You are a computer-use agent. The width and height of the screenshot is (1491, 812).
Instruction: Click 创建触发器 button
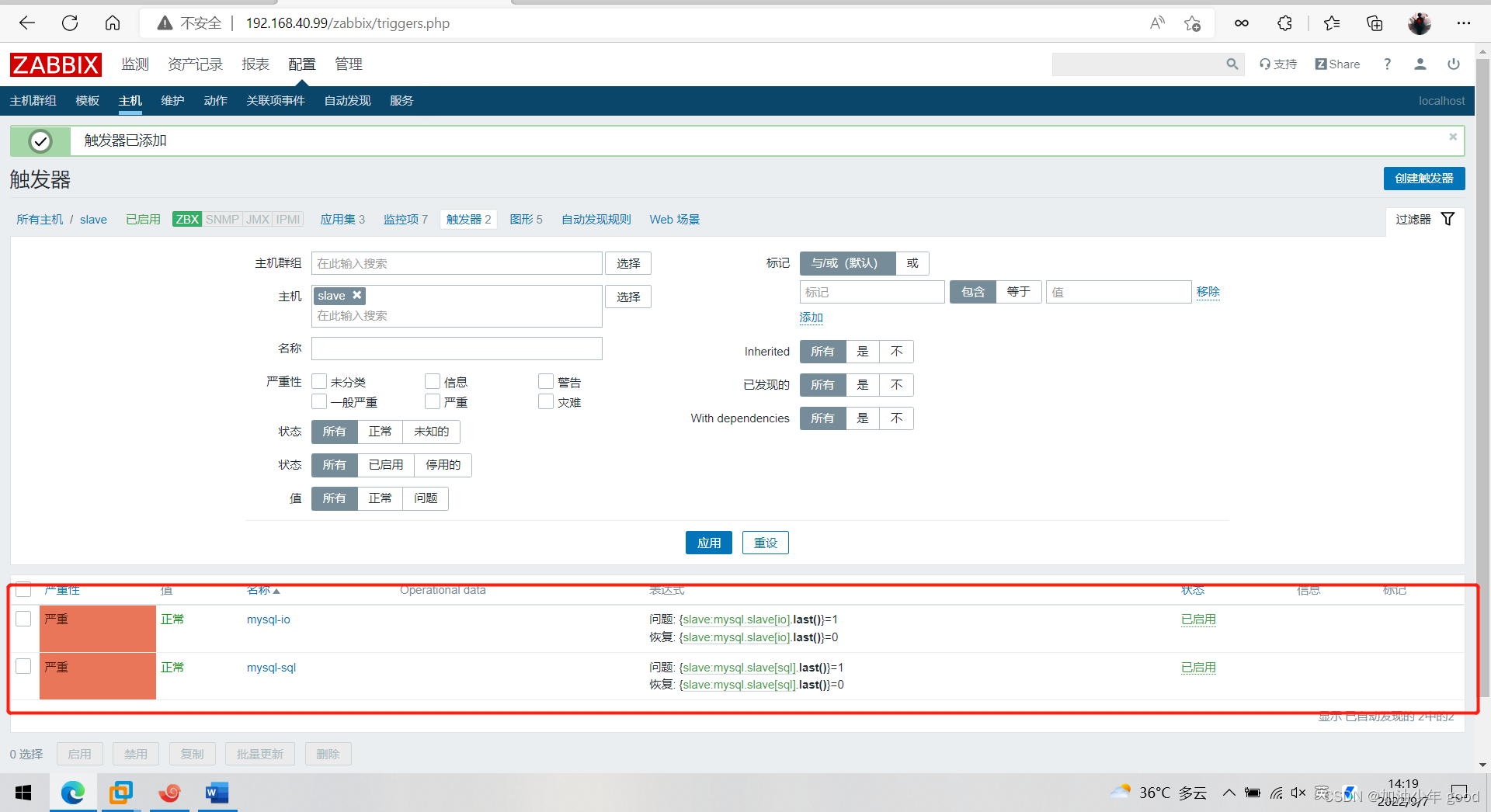[1424, 179]
